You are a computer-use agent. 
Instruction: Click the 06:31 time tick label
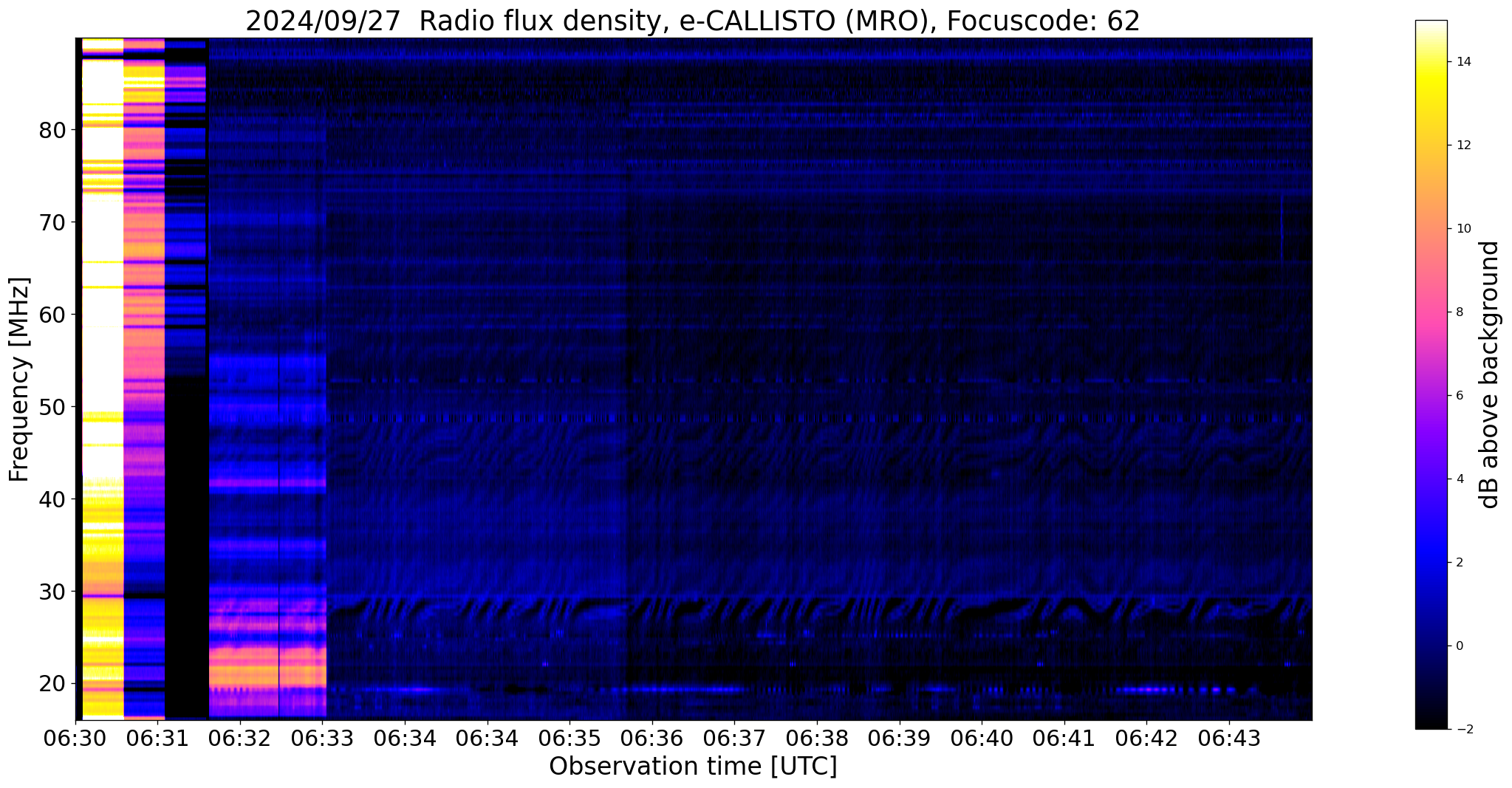coord(157,738)
